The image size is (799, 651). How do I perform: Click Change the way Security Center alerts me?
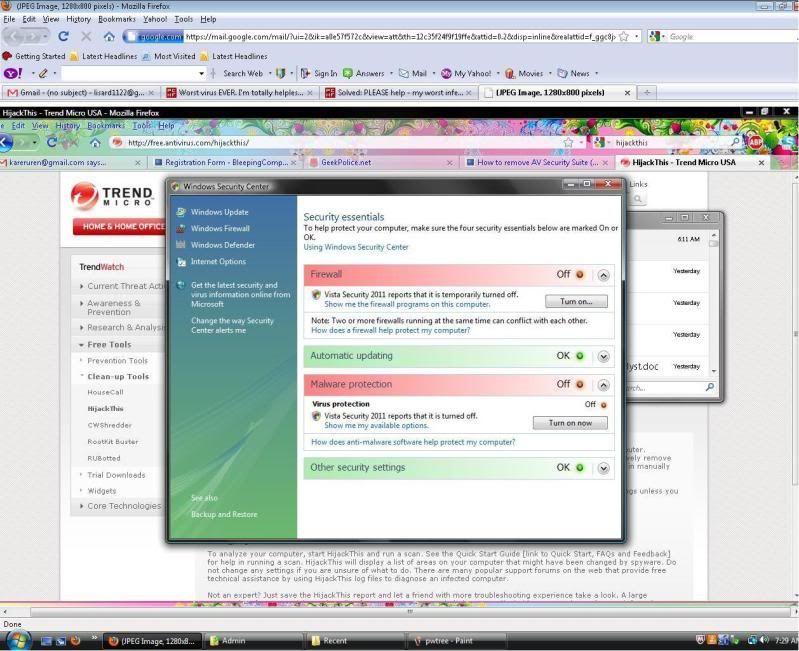point(232,325)
